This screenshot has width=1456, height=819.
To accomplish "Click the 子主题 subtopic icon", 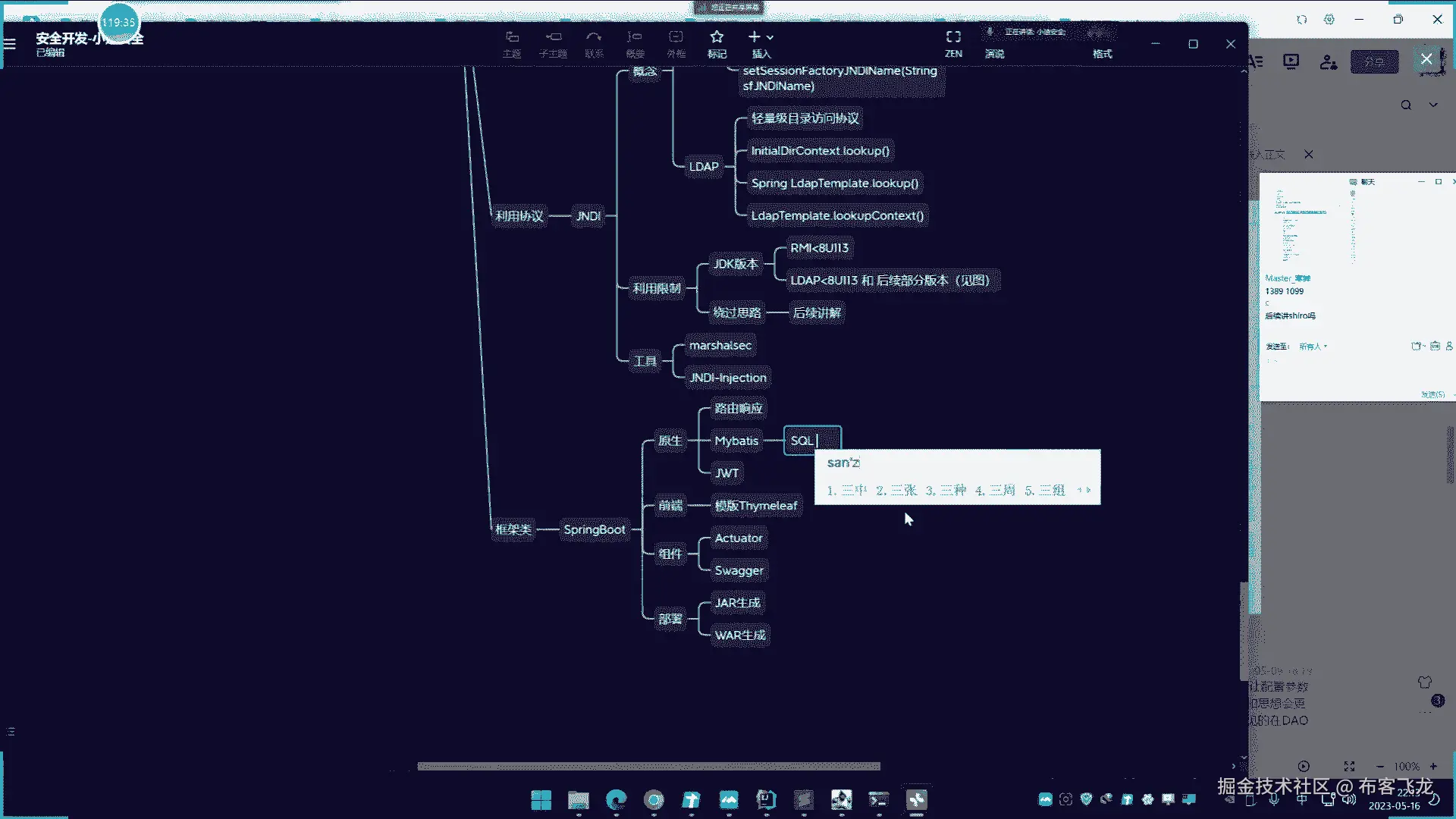I will pyautogui.click(x=553, y=38).
